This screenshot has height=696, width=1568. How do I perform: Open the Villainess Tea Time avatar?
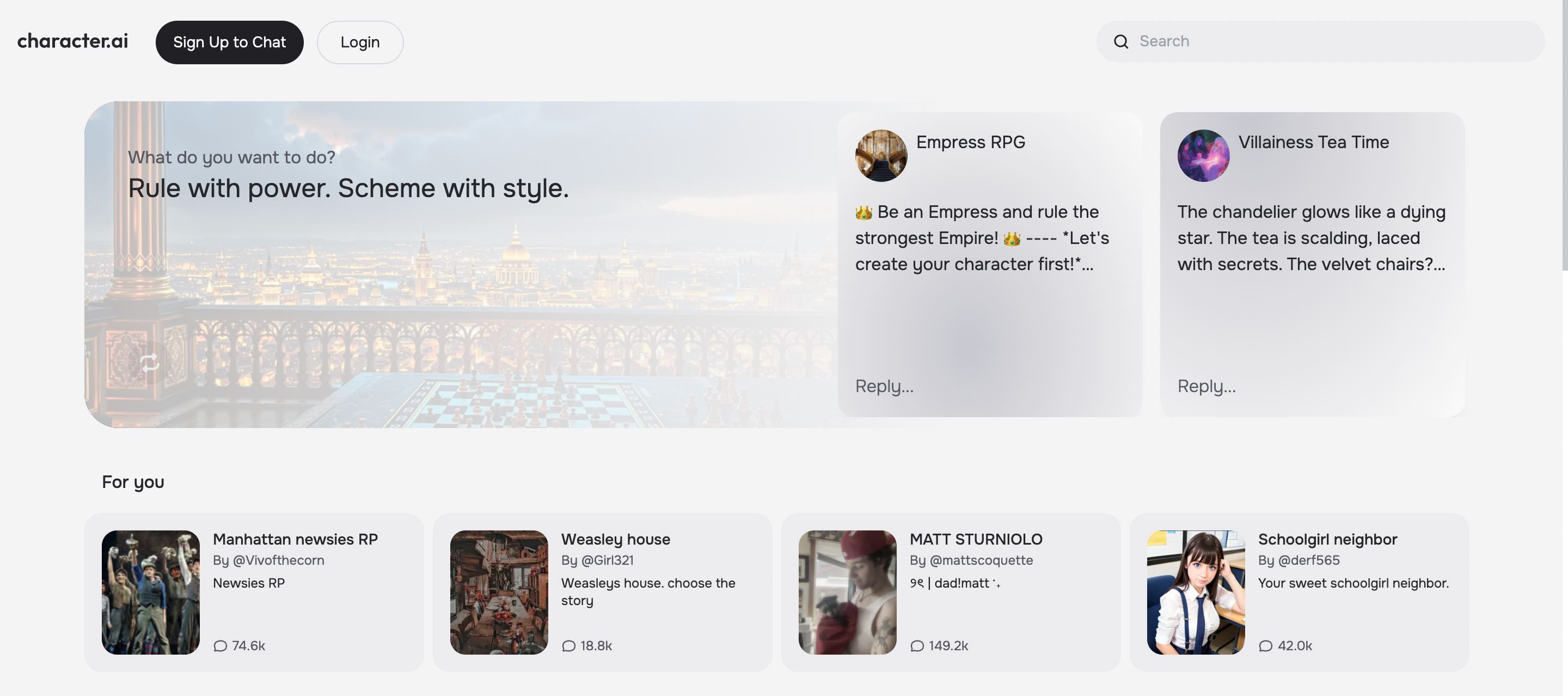tap(1203, 156)
